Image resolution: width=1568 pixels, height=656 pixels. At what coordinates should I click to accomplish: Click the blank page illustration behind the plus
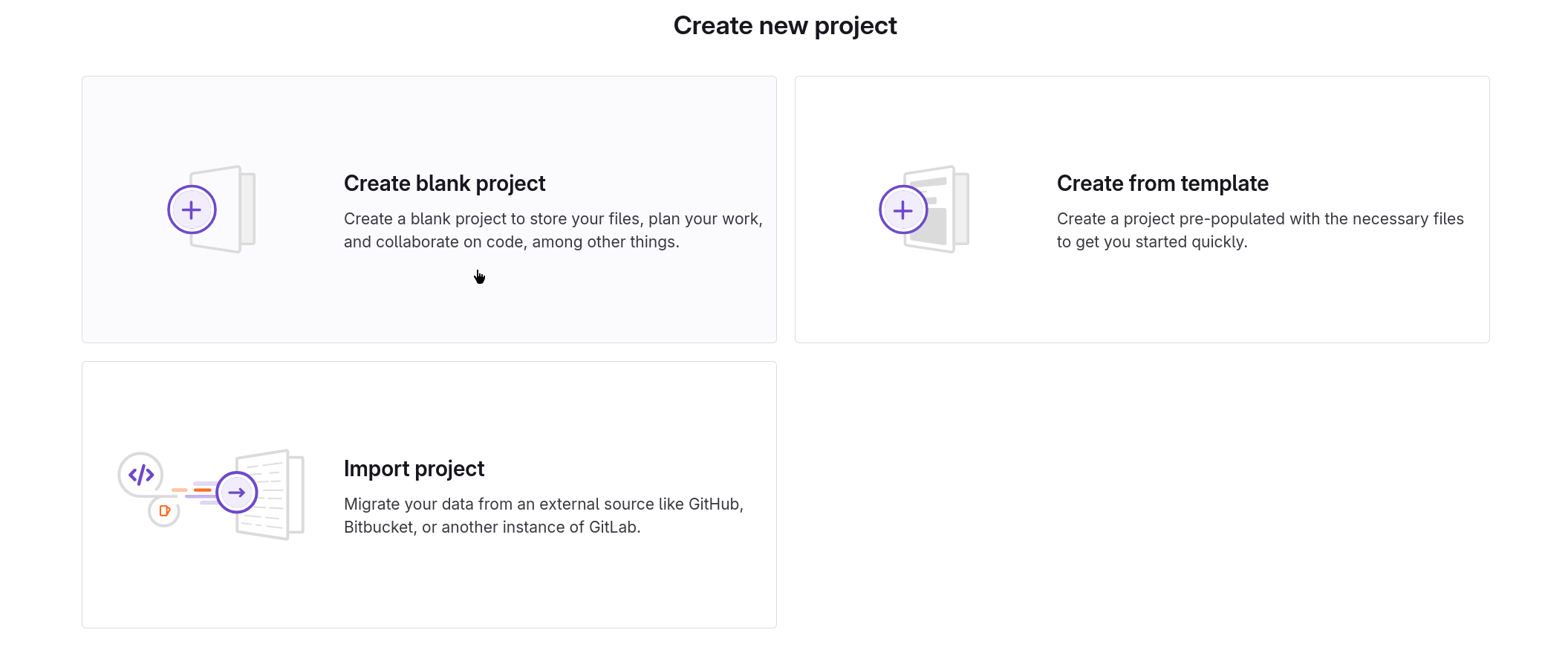coord(238,208)
